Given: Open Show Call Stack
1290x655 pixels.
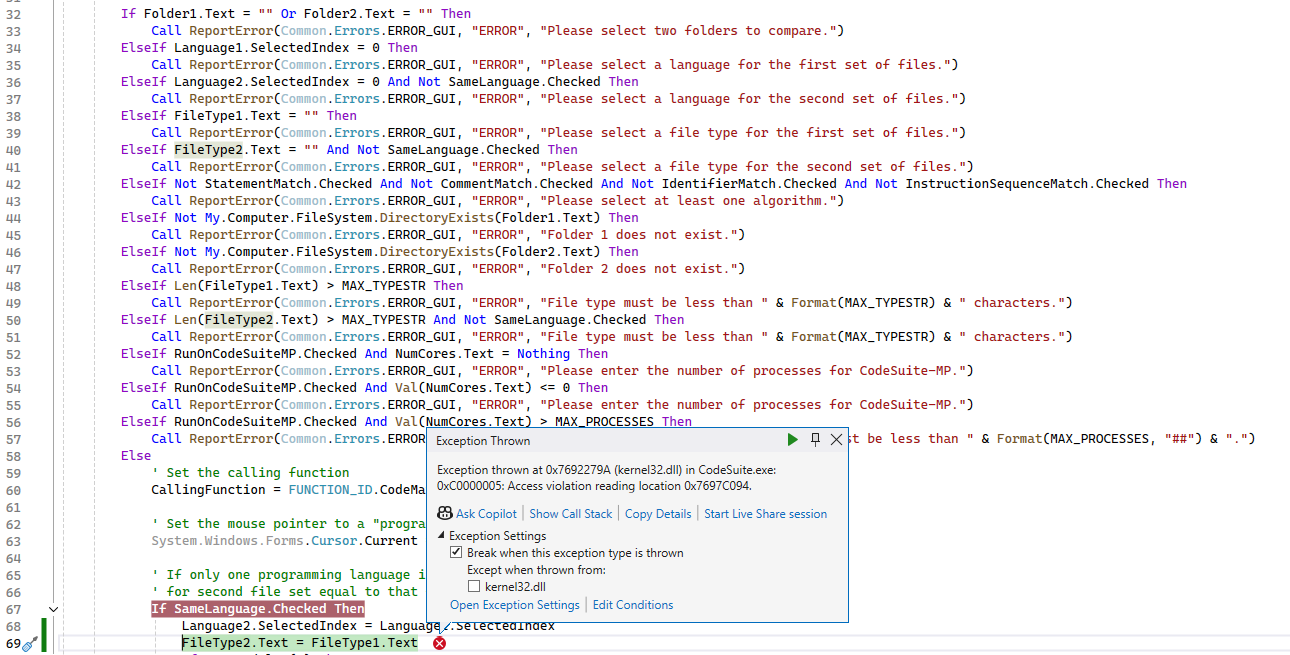Looking at the screenshot, I should (570, 513).
